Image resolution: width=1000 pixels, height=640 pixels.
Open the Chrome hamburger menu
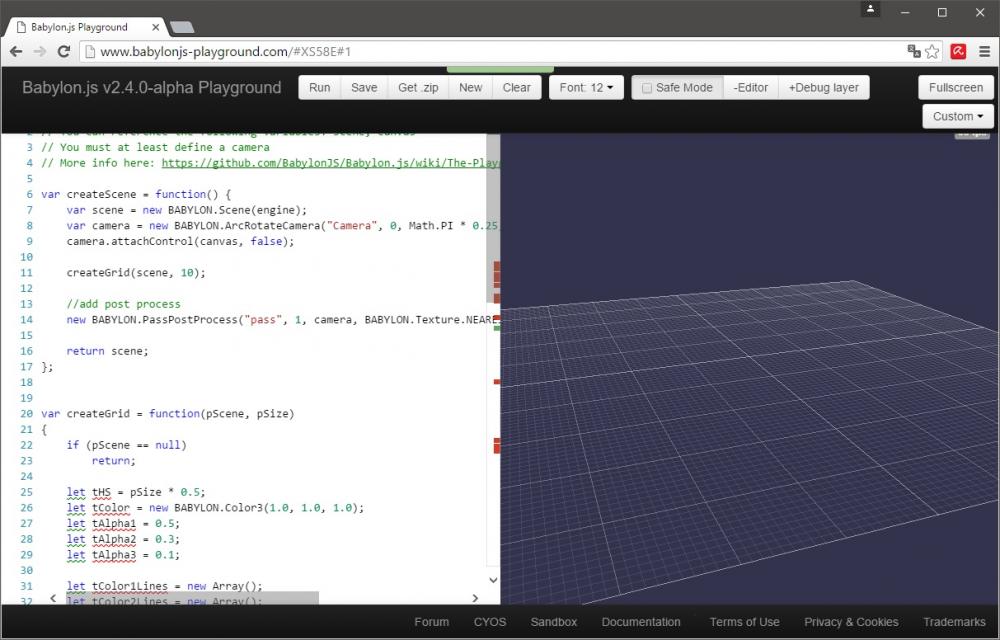coord(984,52)
